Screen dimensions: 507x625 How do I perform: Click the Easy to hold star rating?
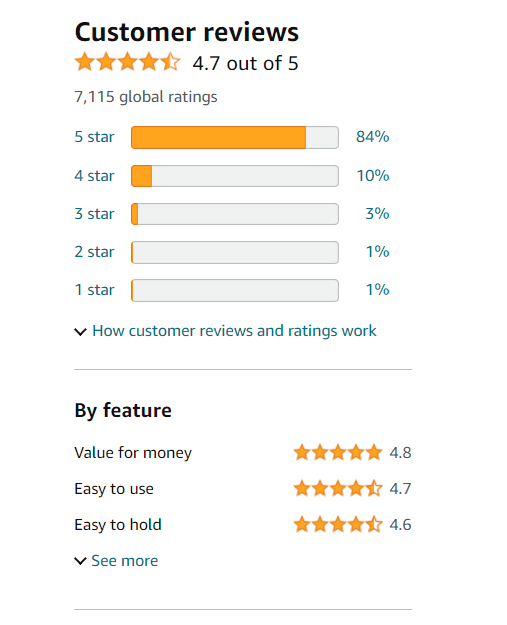pyautogui.click(x=338, y=525)
